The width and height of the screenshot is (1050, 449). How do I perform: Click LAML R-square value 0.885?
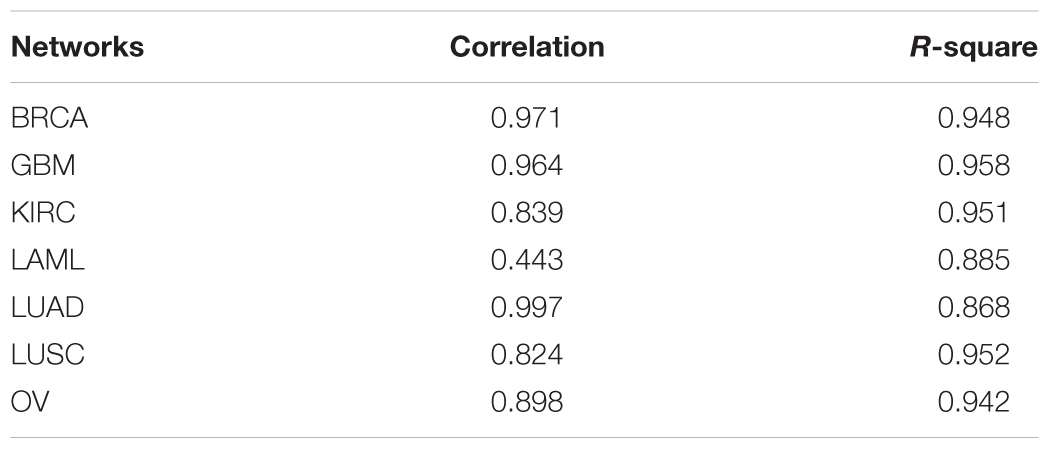coord(974,260)
